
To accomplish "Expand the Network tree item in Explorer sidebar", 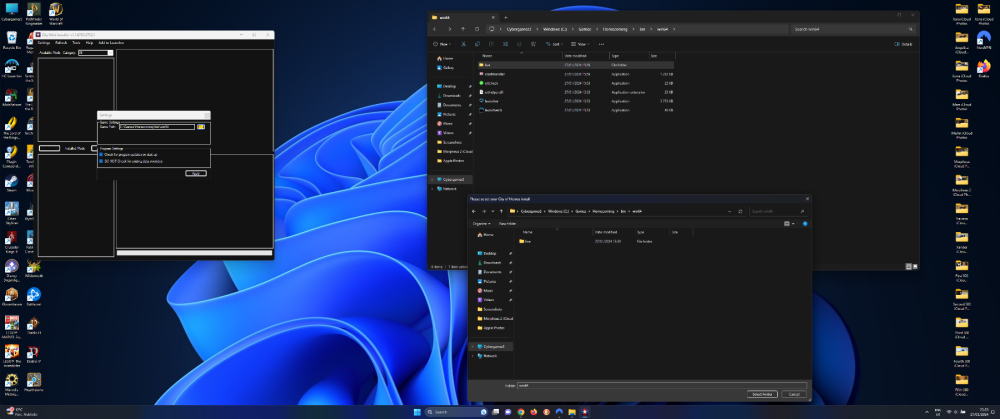I will (431, 187).
